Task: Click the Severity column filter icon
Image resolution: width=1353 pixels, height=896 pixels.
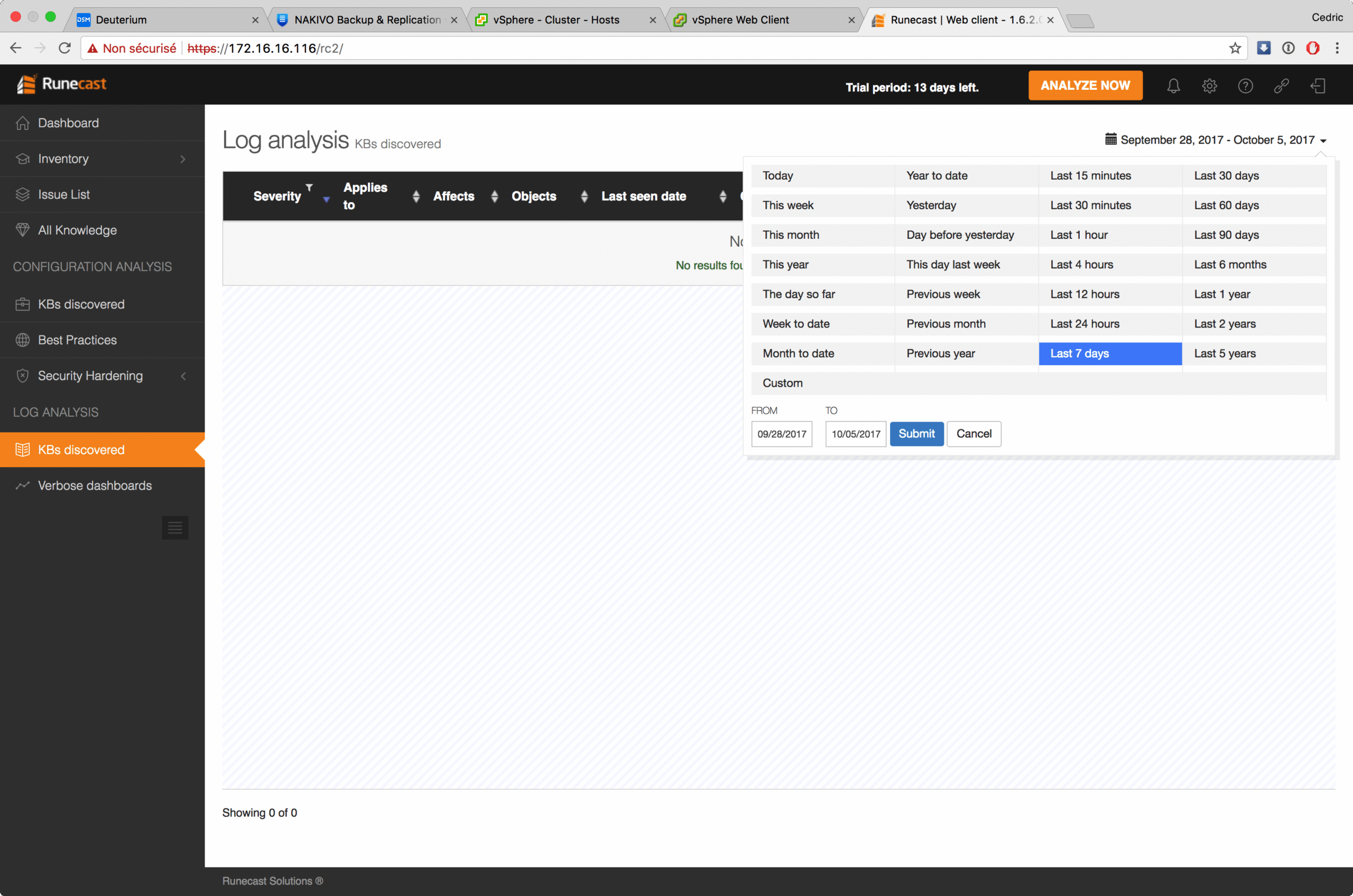Action: click(309, 188)
